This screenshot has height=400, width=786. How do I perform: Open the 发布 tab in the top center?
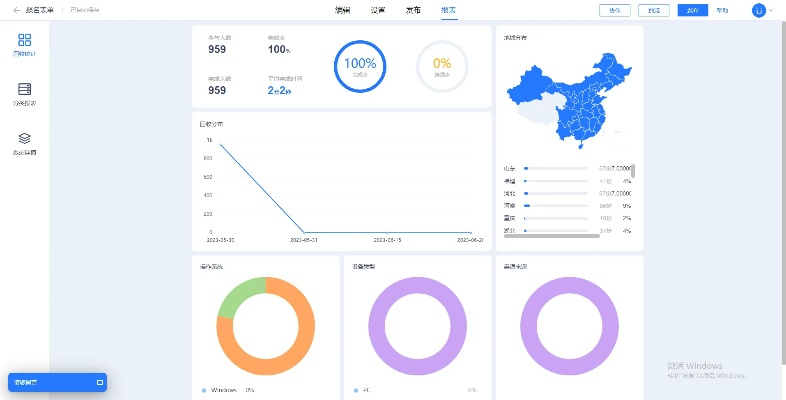coord(413,10)
